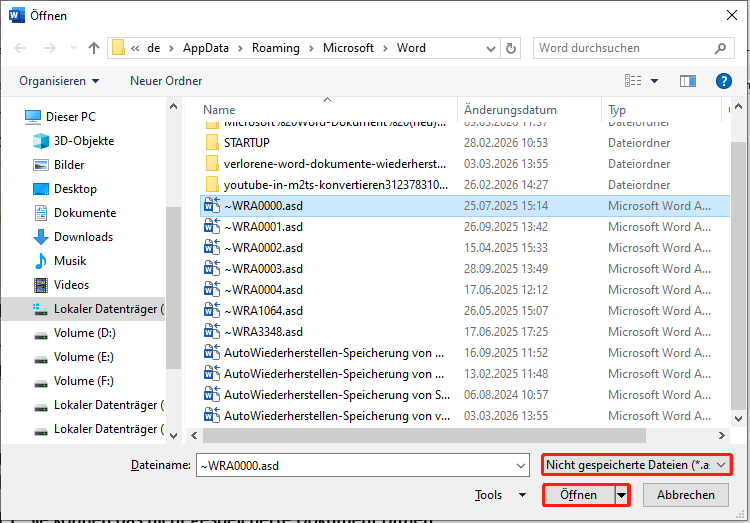This screenshot has height=523, width=750.
Task: Create a folder with Neuer Ordner
Action: click(x=166, y=81)
